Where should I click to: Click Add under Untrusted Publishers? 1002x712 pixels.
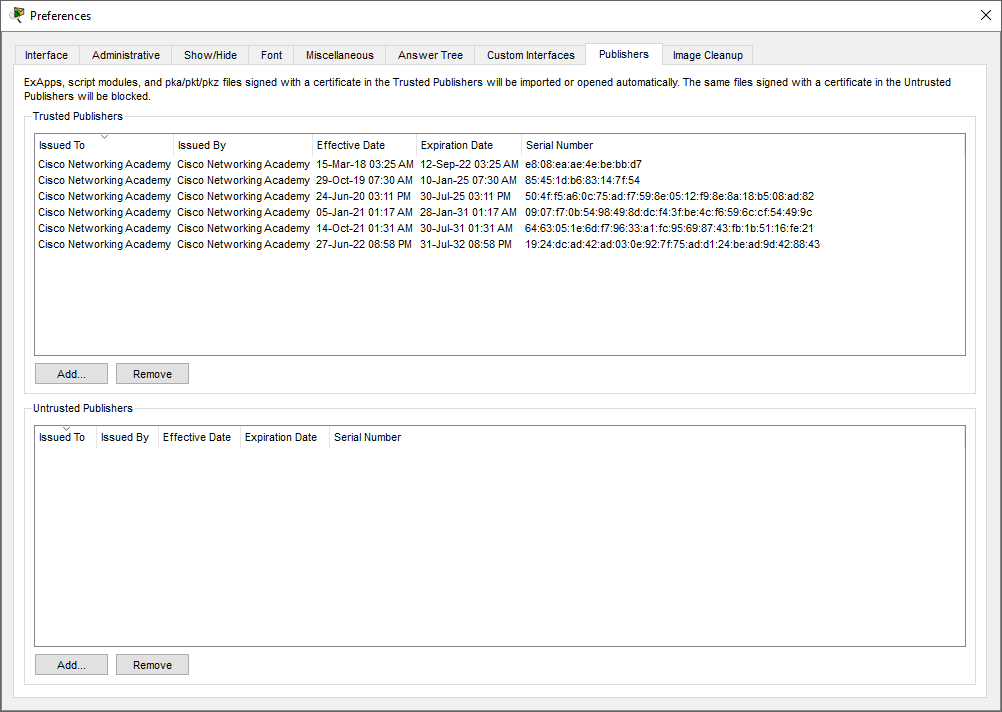click(x=71, y=665)
